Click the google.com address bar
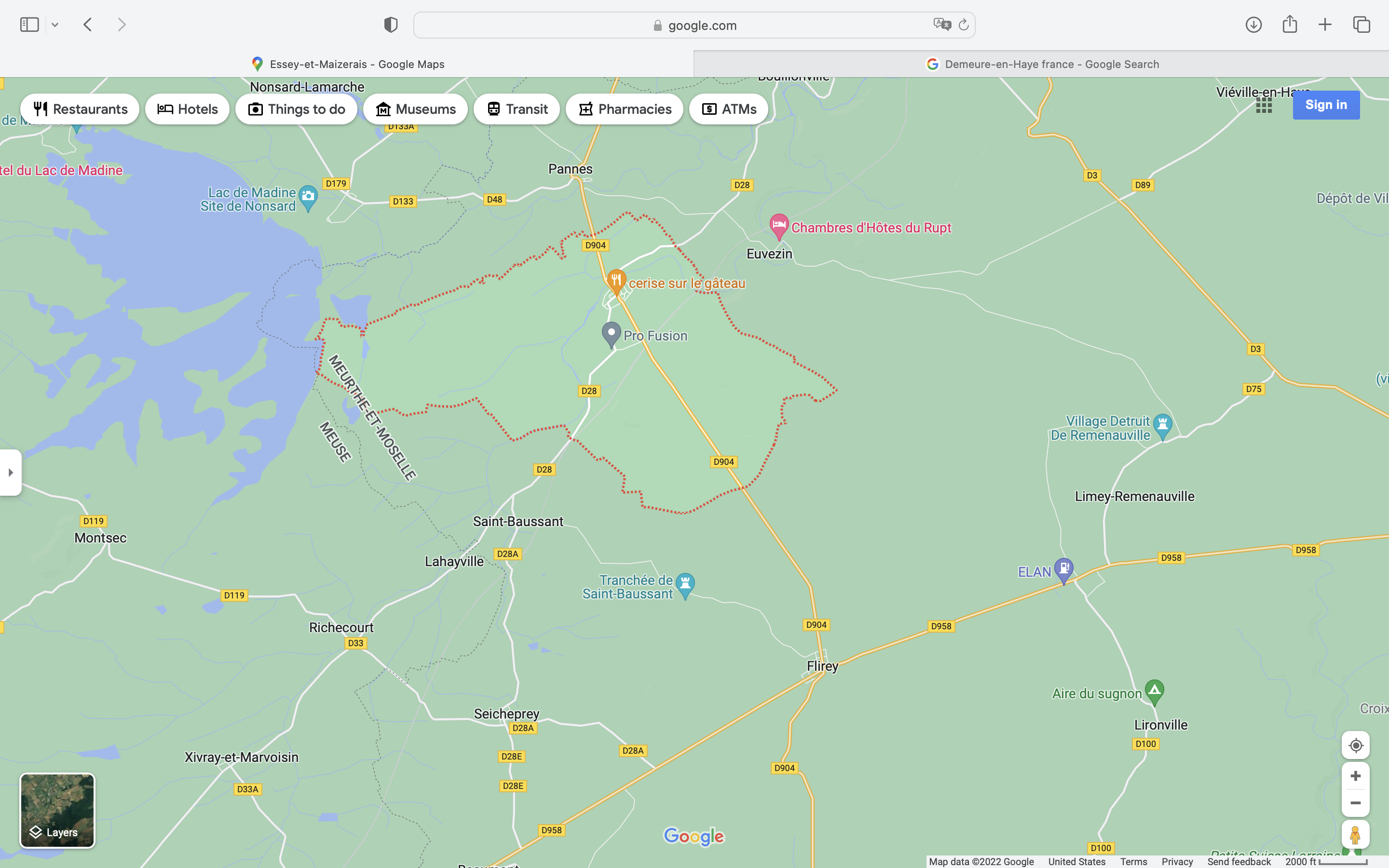This screenshot has height=868, width=1389. (x=694, y=25)
